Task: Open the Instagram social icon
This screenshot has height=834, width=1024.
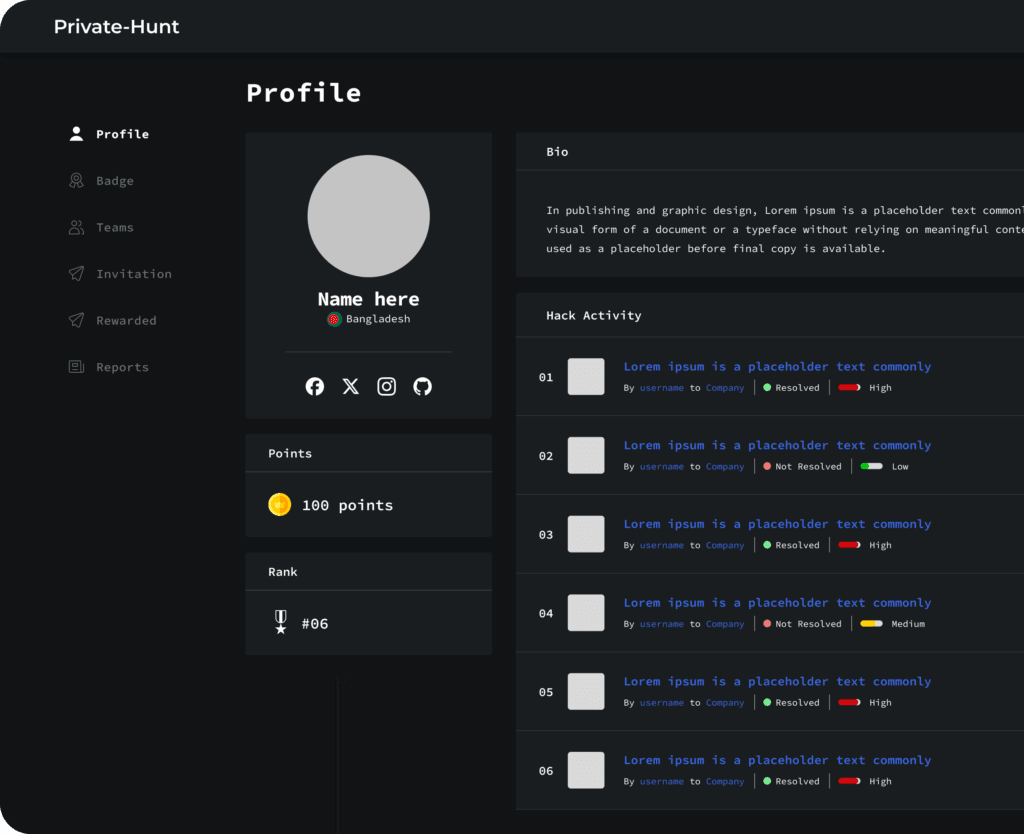Action: (387, 387)
